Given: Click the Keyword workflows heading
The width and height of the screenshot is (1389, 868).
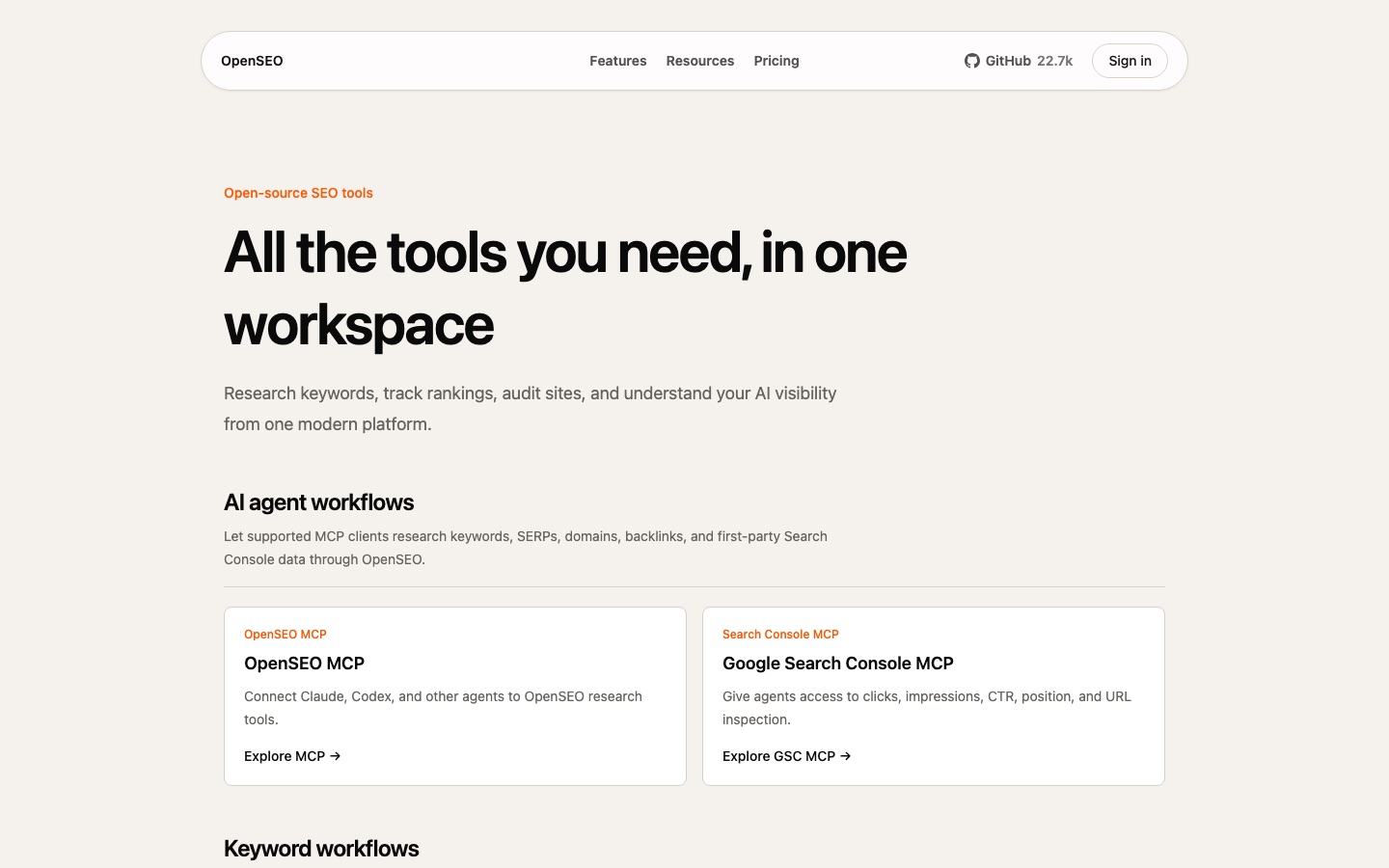Looking at the screenshot, I should (x=321, y=849).
